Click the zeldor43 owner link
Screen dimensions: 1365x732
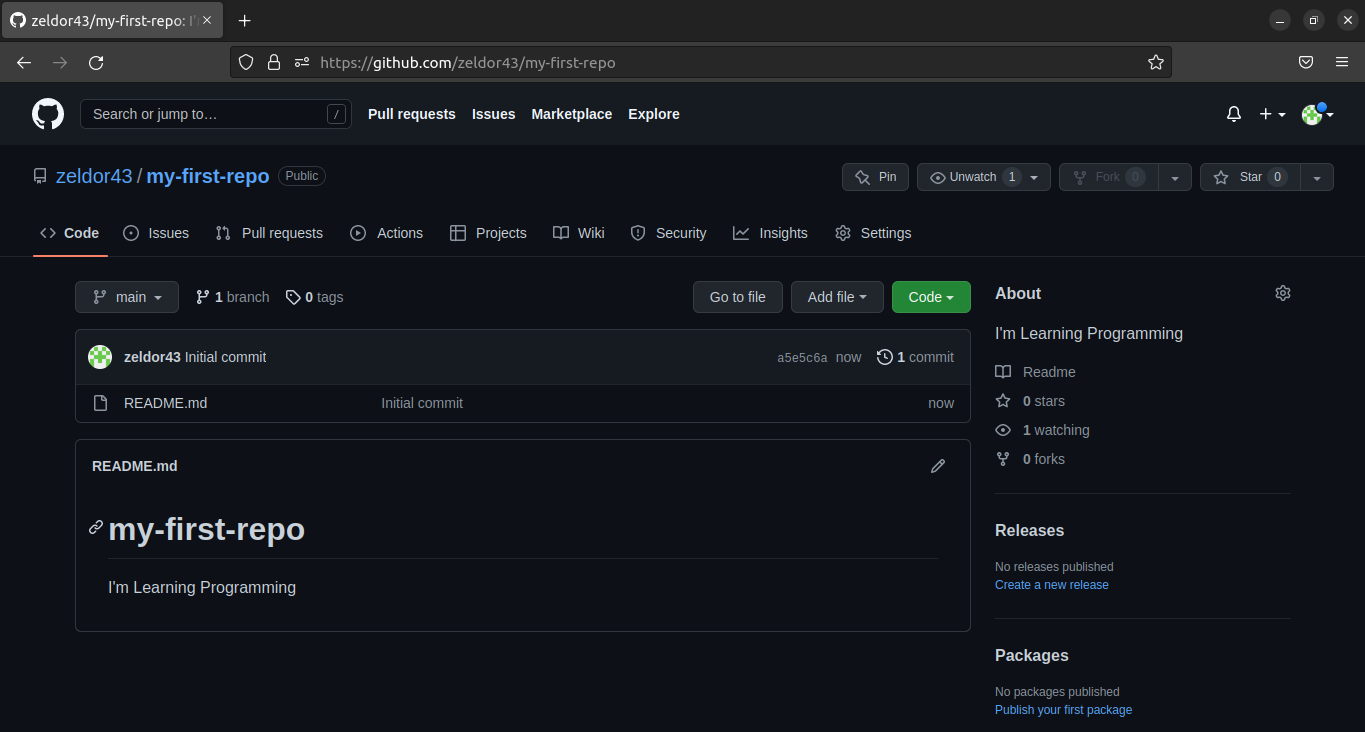coord(94,176)
